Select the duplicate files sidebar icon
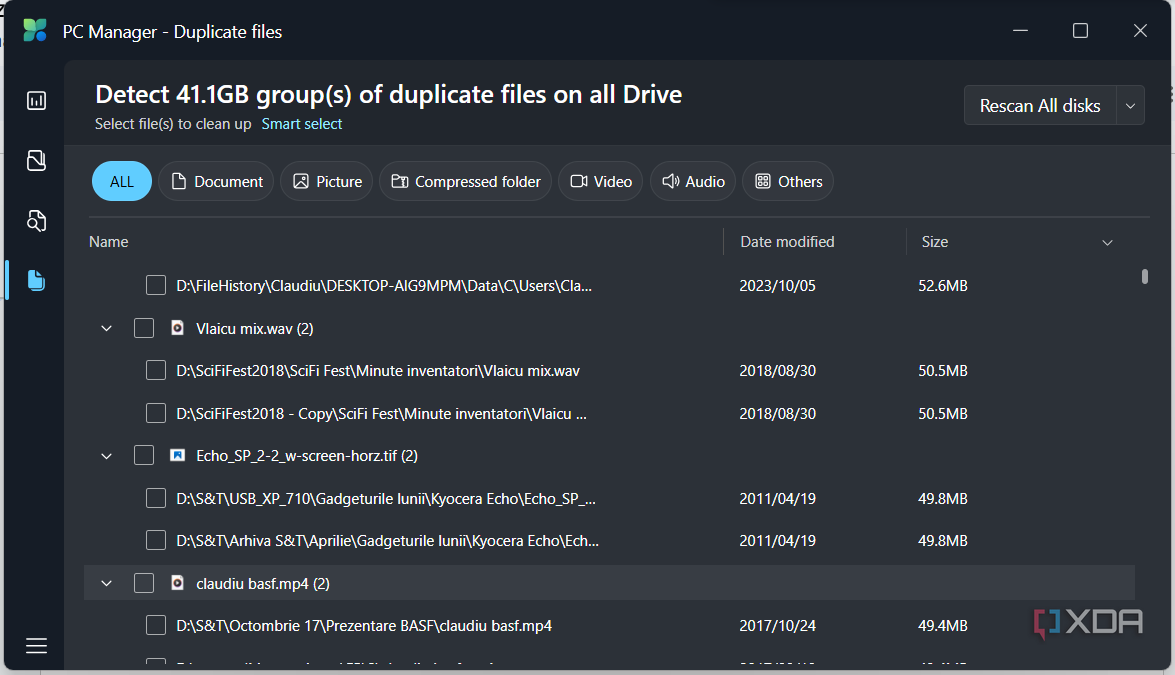The image size is (1175, 675). (x=36, y=280)
